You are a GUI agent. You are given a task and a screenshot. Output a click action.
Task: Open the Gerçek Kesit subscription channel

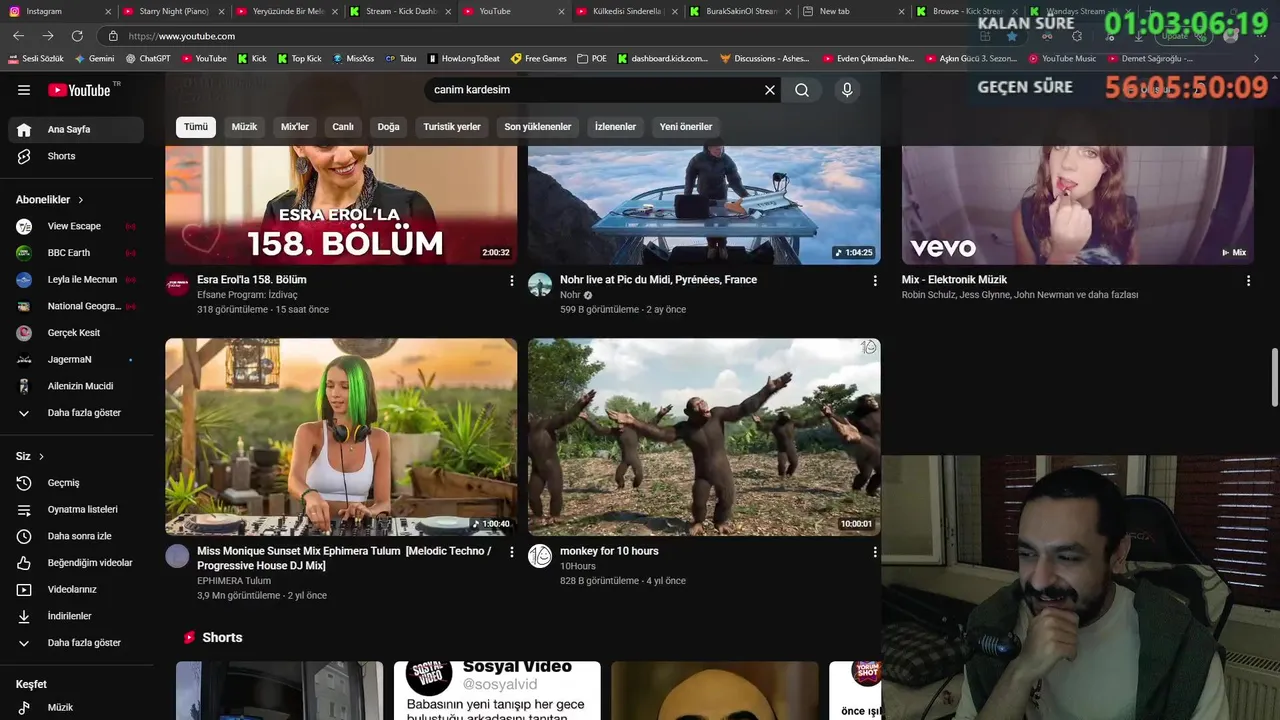pos(76,333)
